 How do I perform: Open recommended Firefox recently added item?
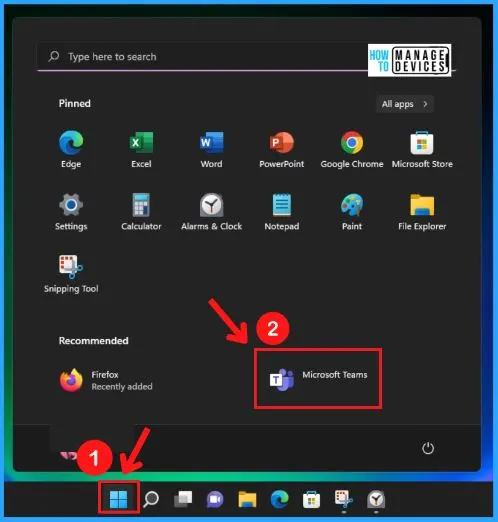(x=106, y=380)
